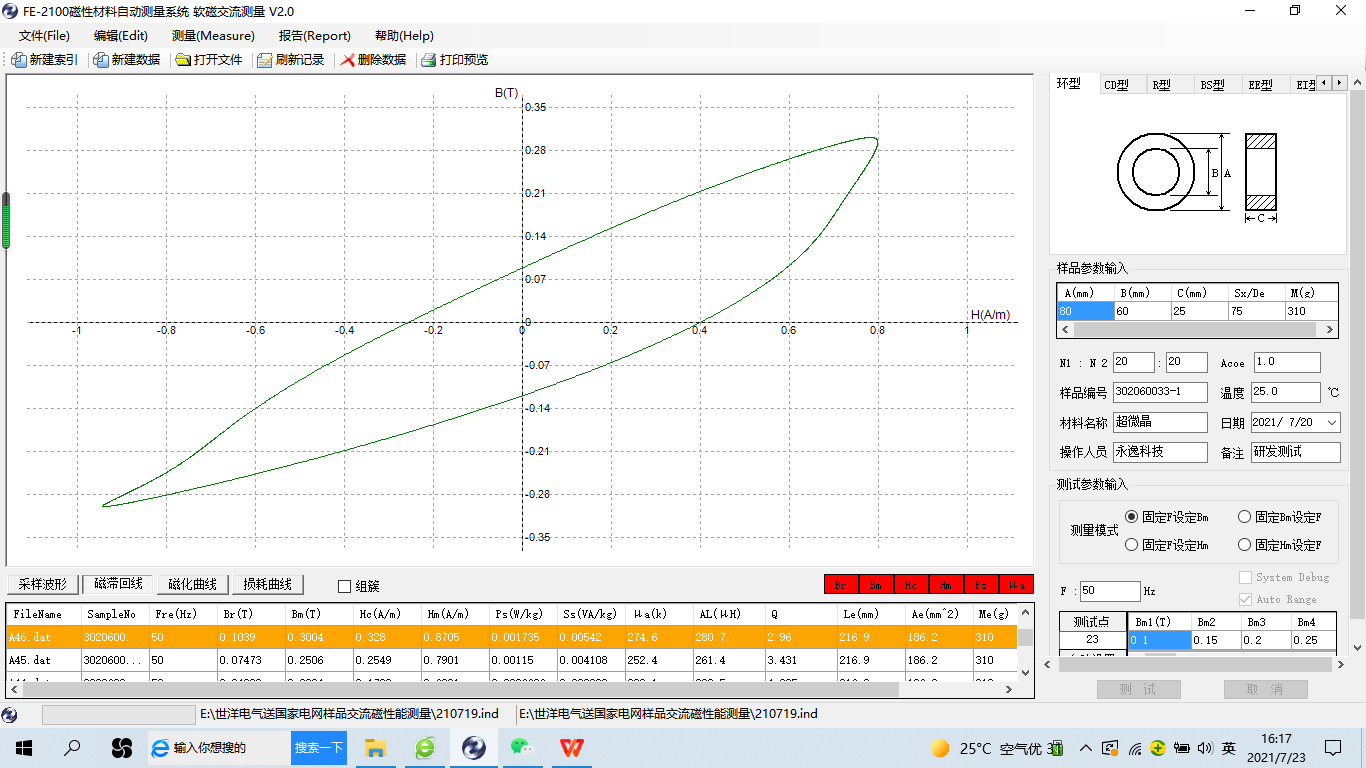Open the 帮助(Help) menu
1366x768 pixels.
point(404,36)
